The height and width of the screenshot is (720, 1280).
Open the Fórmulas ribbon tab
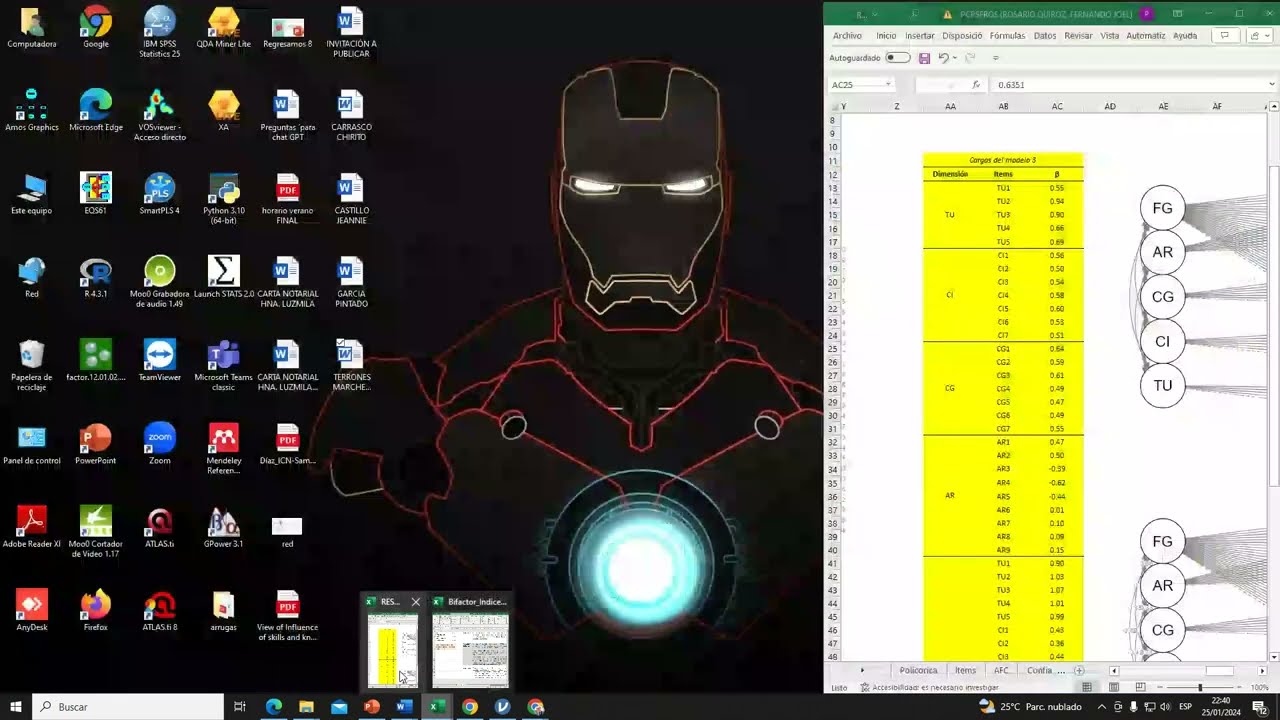(x=1007, y=35)
